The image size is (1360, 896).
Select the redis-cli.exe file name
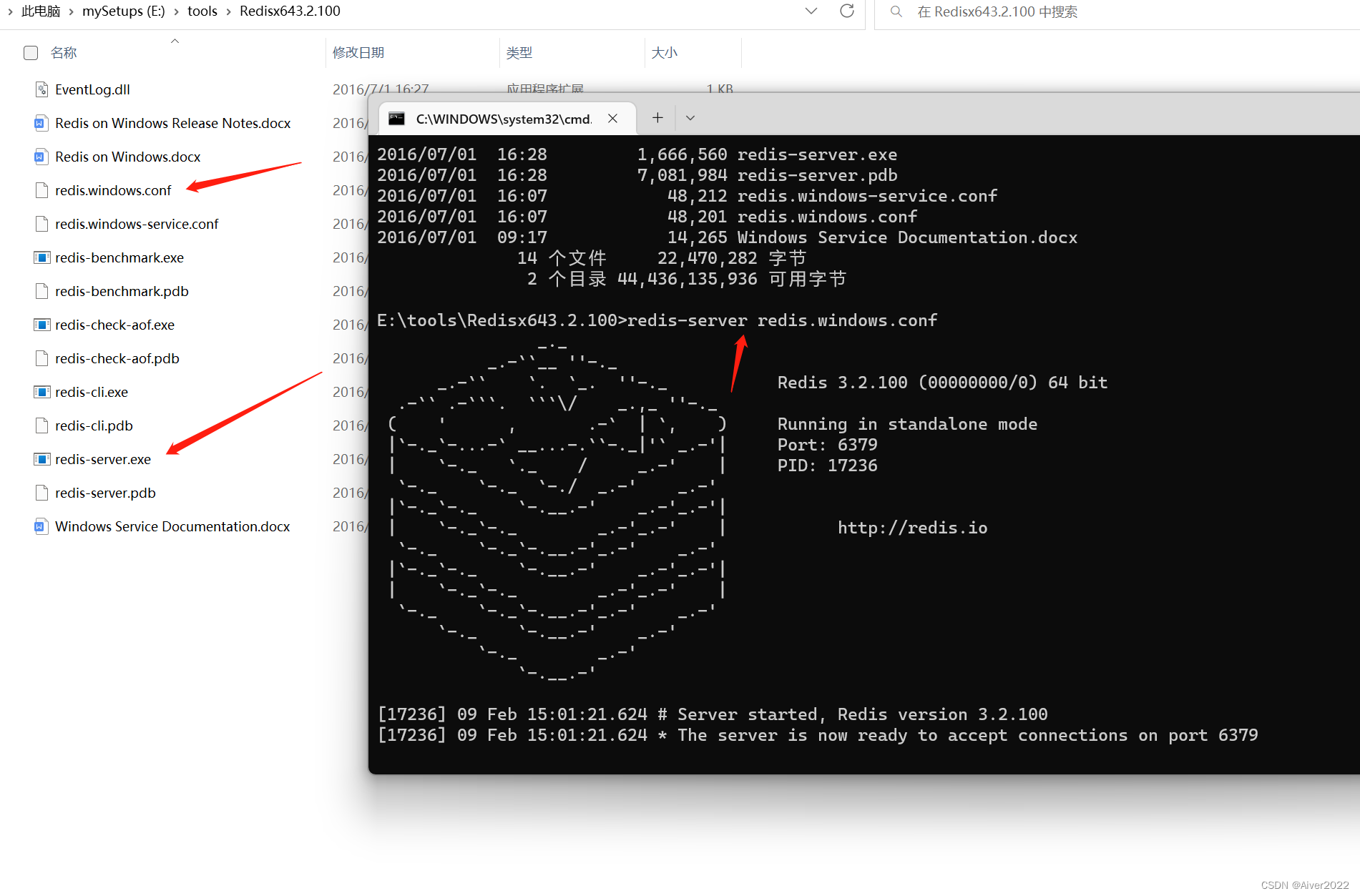point(92,392)
